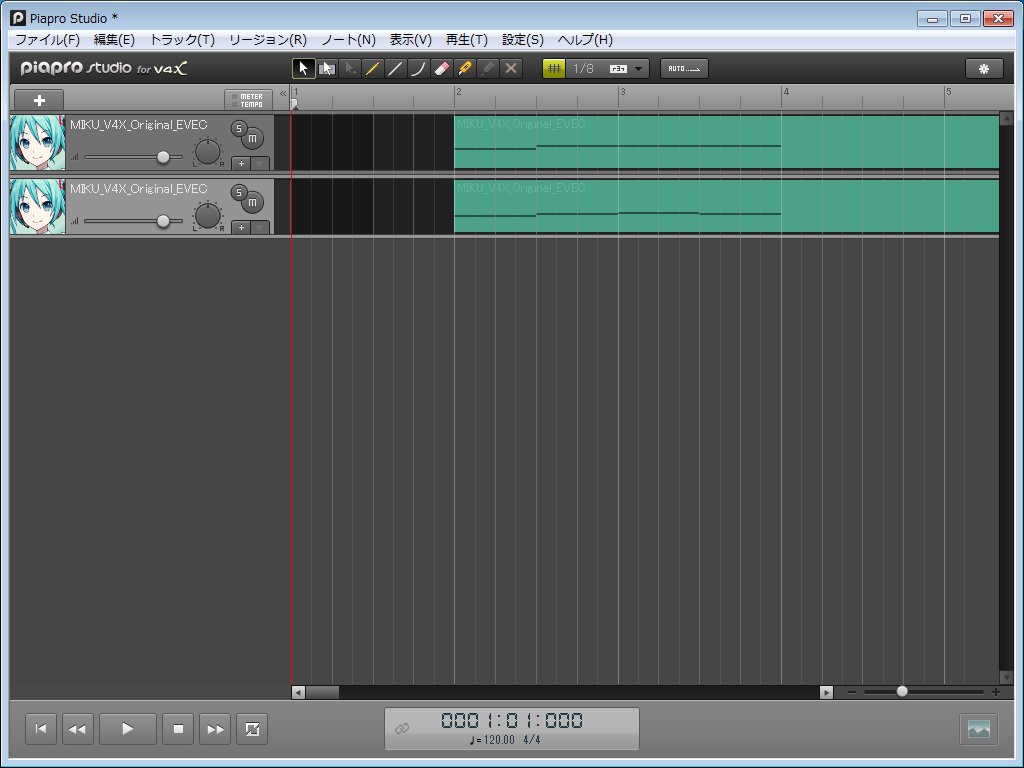Open the ヘルプ(H) menu
The height and width of the screenshot is (768, 1024).
click(x=585, y=40)
